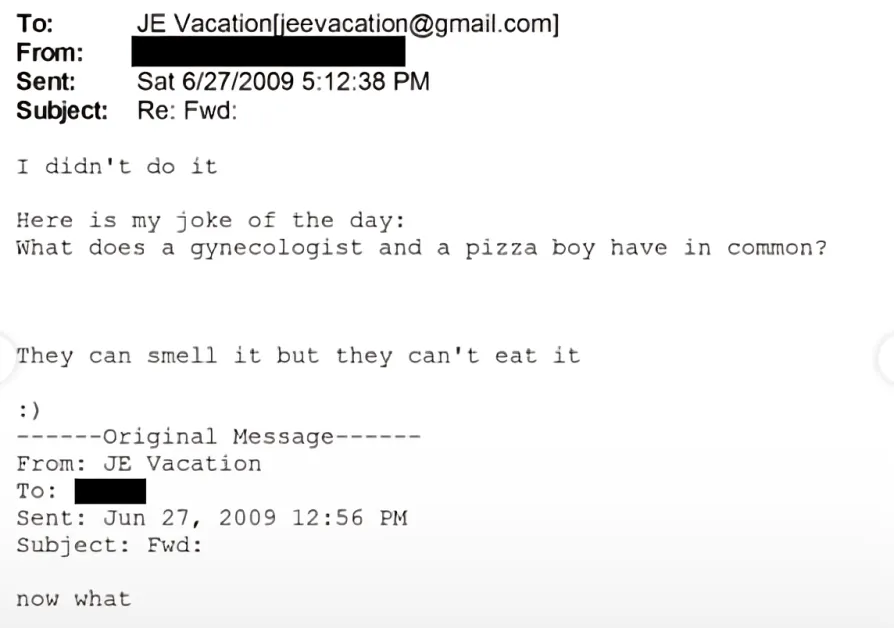Click the "Original Message" divider line
Viewport: 894px width, 628px height.
click(x=218, y=437)
